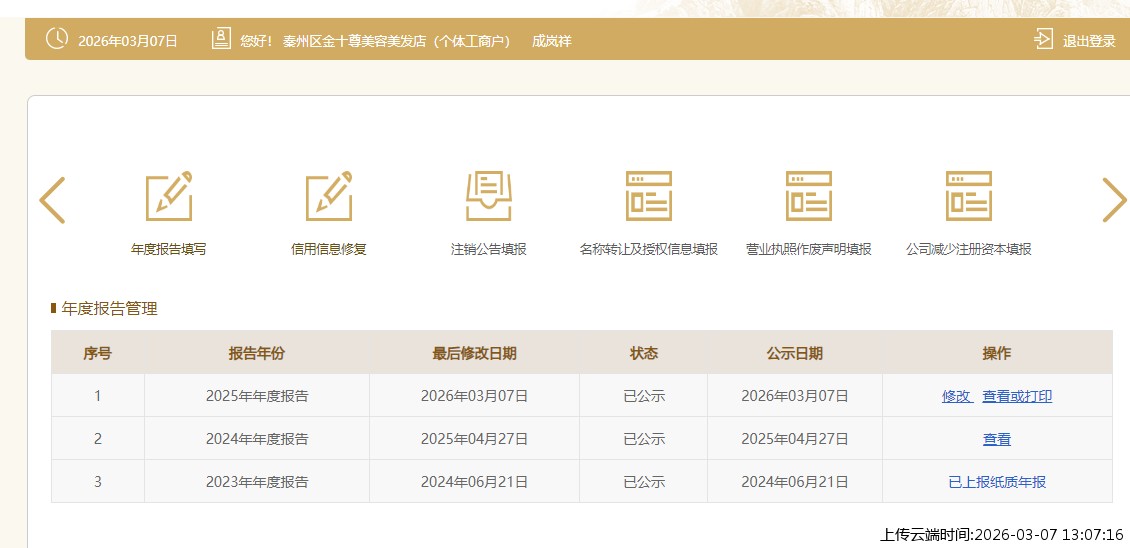The height and width of the screenshot is (548, 1130).
Task: Click 已上报纸质年报 in the 2023 row
Action: [997, 482]
